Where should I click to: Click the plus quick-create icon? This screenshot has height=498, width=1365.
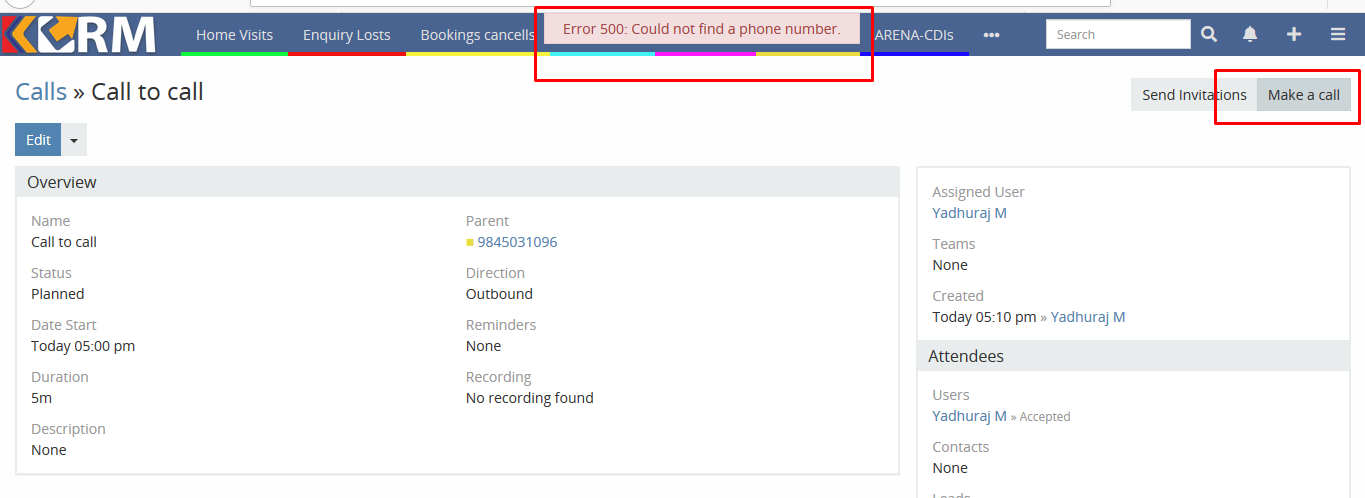point(1294,34)
